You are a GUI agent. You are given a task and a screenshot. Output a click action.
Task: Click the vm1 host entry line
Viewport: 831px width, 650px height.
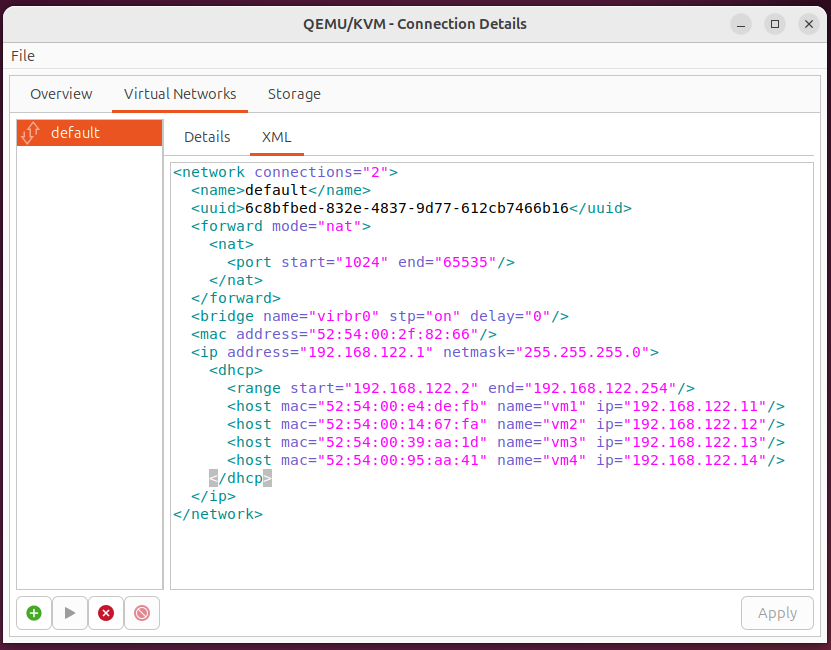[506, 407]
